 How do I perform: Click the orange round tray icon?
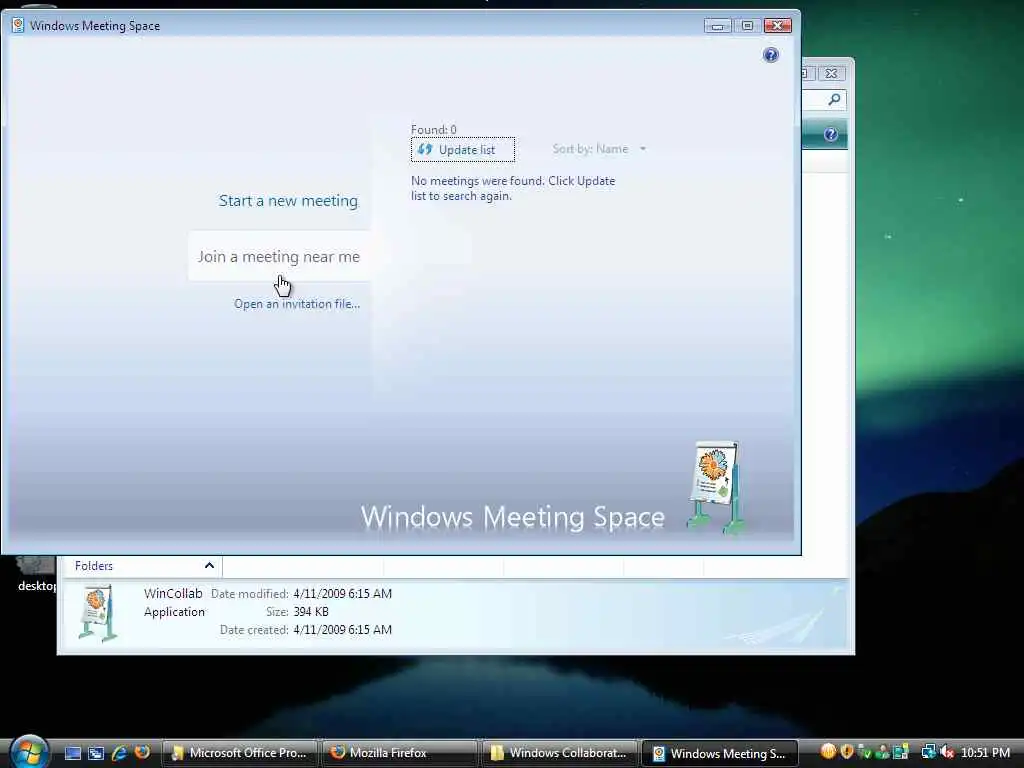(x=828, y=752)
